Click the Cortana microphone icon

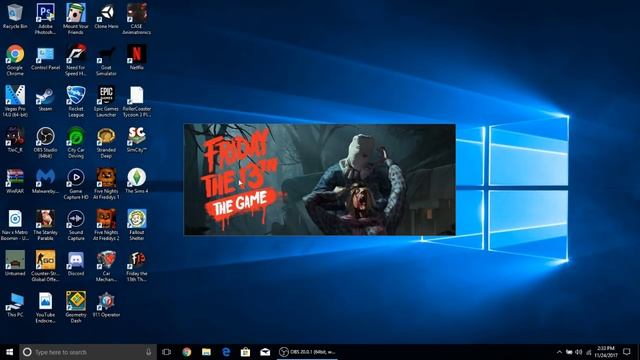coord(149,352)
